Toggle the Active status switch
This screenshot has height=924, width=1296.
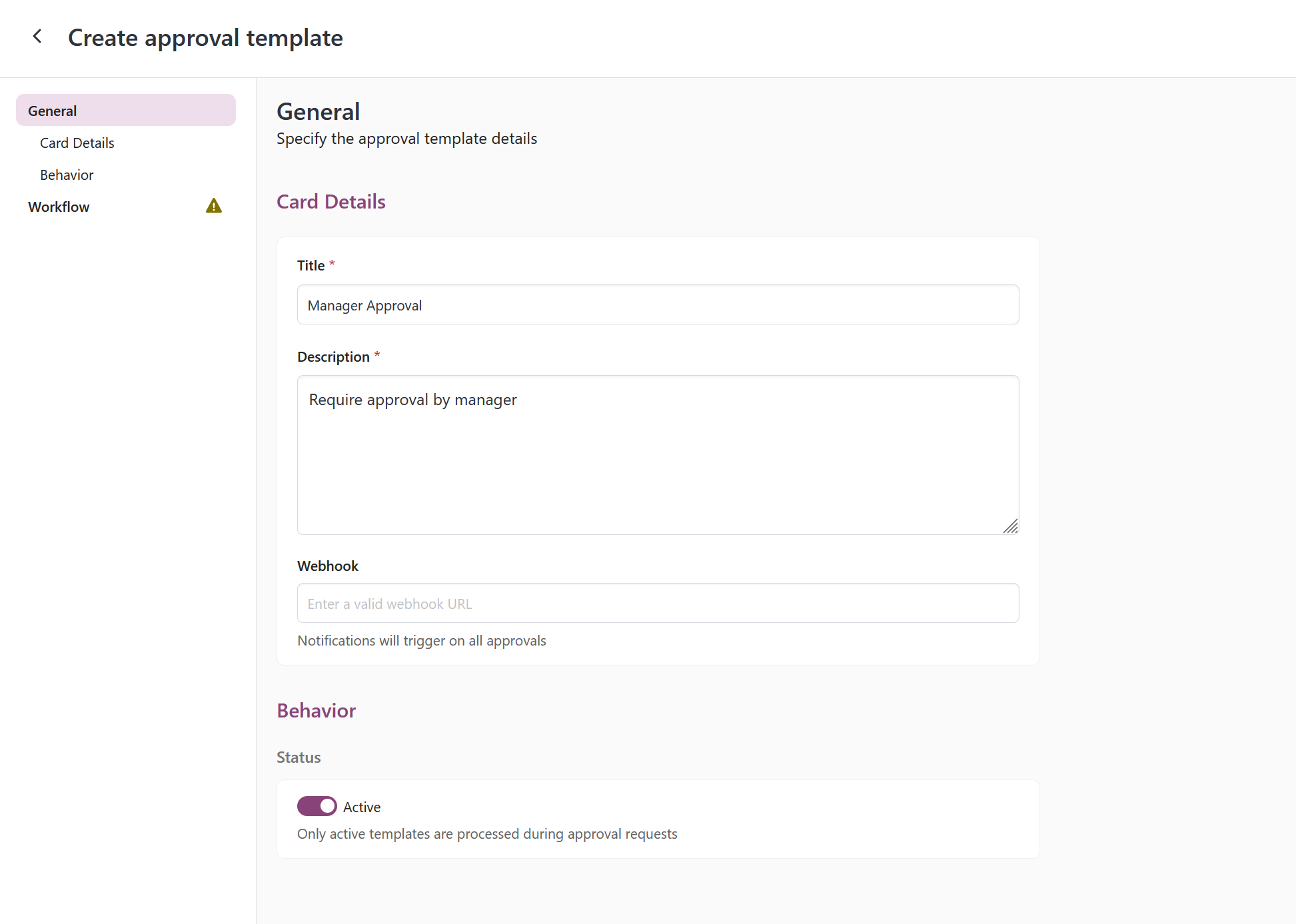[317, 806]
